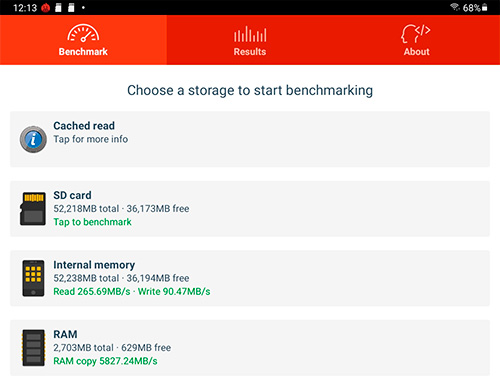Select Internal memory storage entry title

94,265
